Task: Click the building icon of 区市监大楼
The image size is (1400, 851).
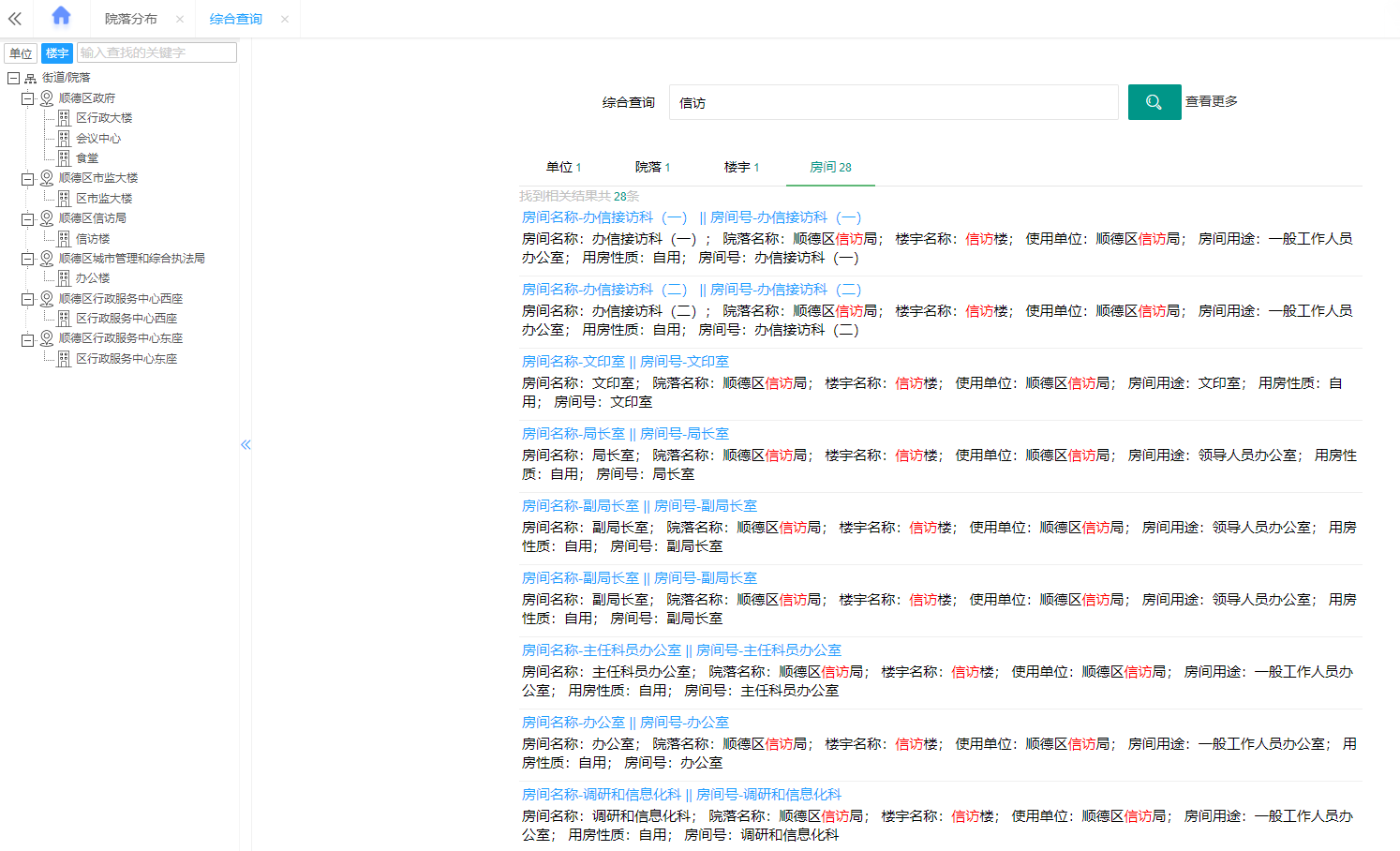Action: point(64,199)
